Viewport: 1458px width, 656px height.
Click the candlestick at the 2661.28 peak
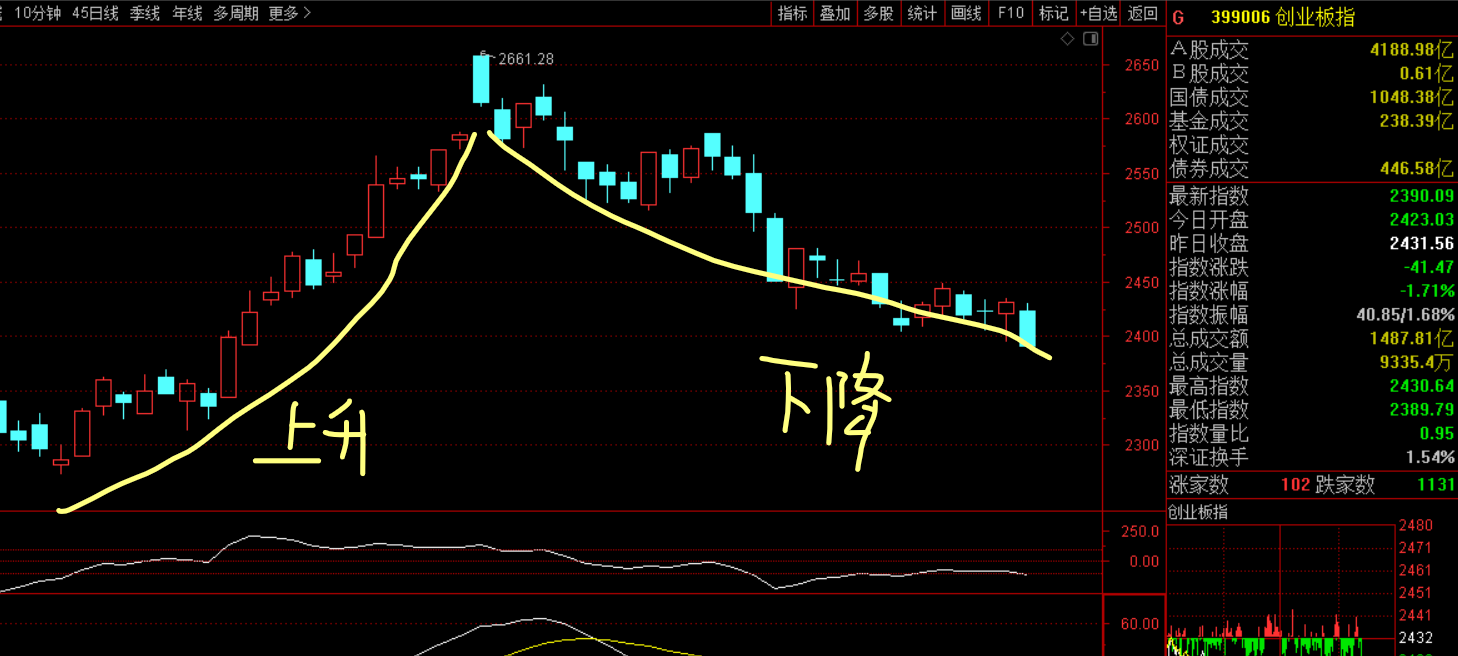pyautogui.click(x=482, y=80)
